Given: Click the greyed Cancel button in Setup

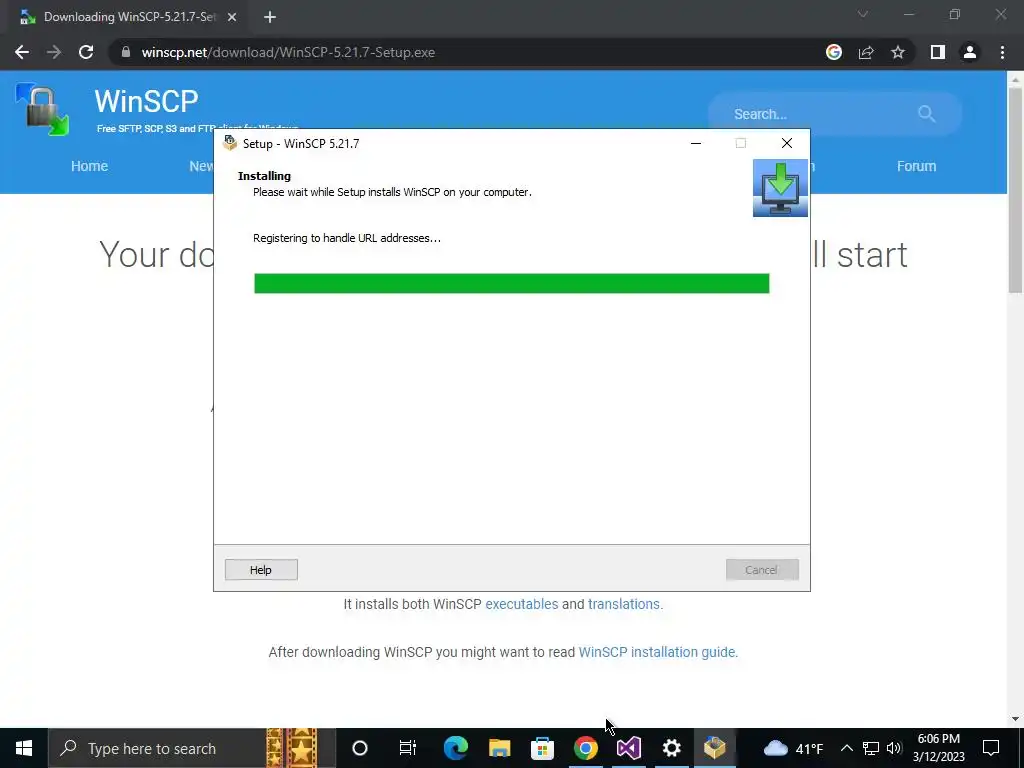Looking at the screenshot, I should pyautogui.click(x=761, y=569).
